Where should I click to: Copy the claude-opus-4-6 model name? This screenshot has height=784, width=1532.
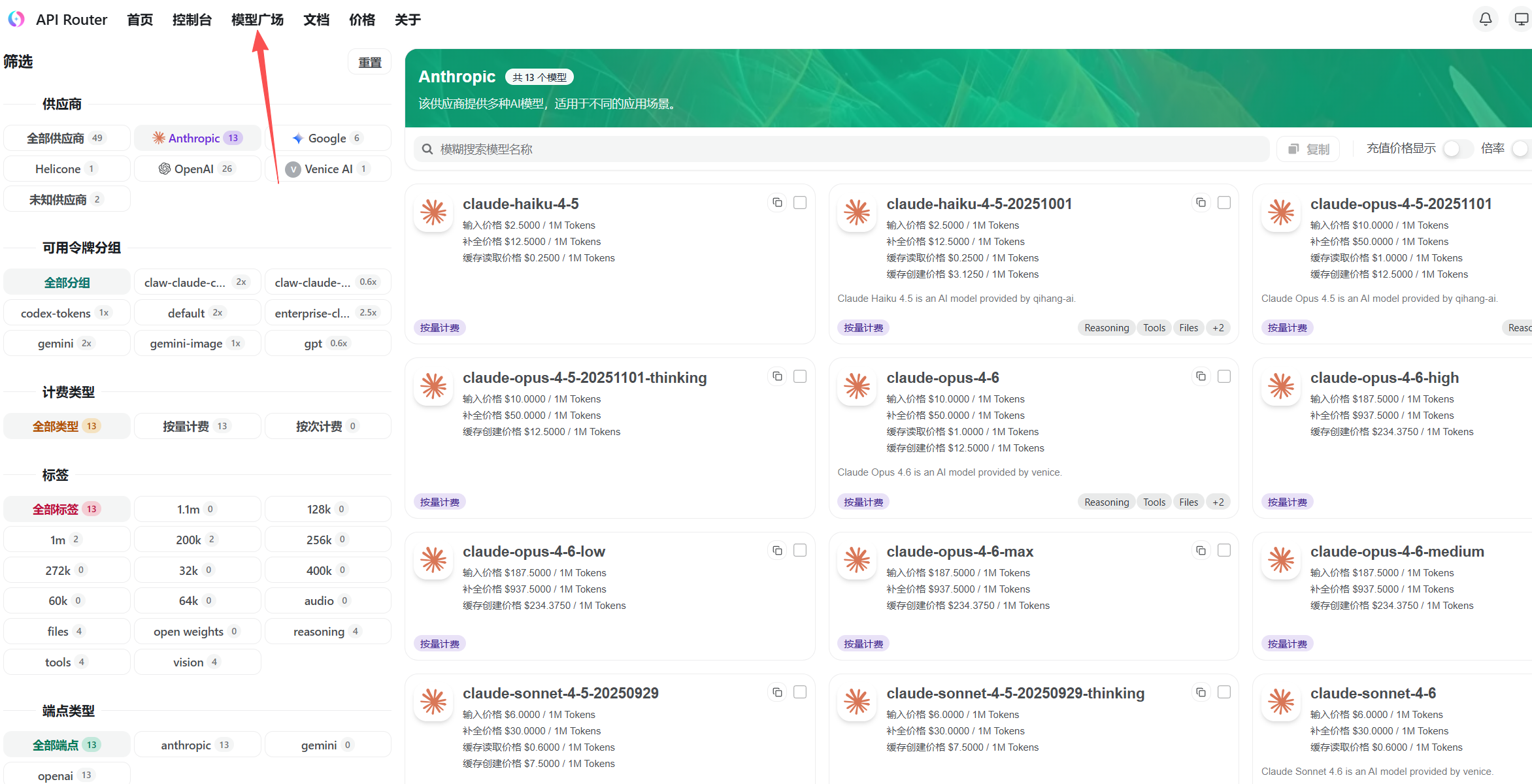(1201, 376)
